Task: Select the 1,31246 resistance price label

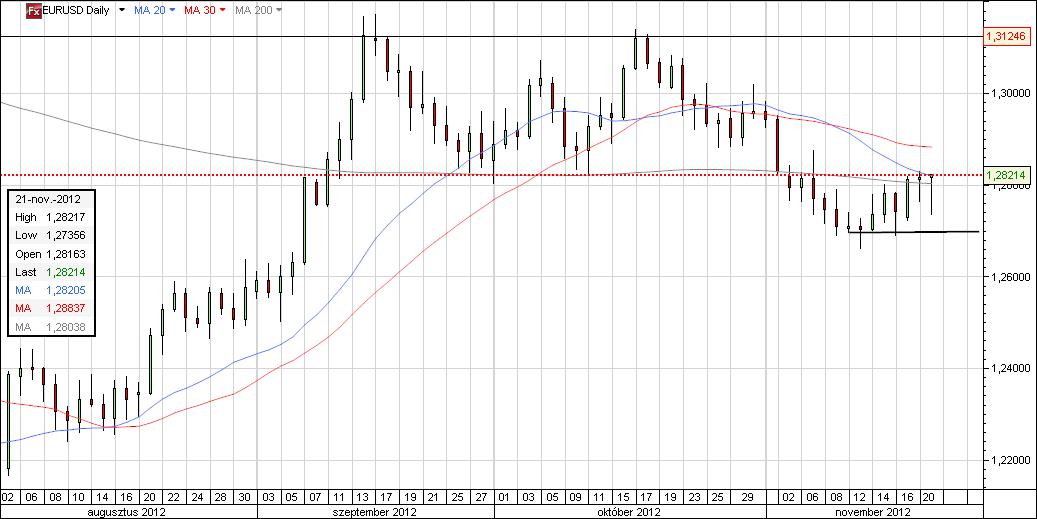Action: click(x=1007, y=37)
